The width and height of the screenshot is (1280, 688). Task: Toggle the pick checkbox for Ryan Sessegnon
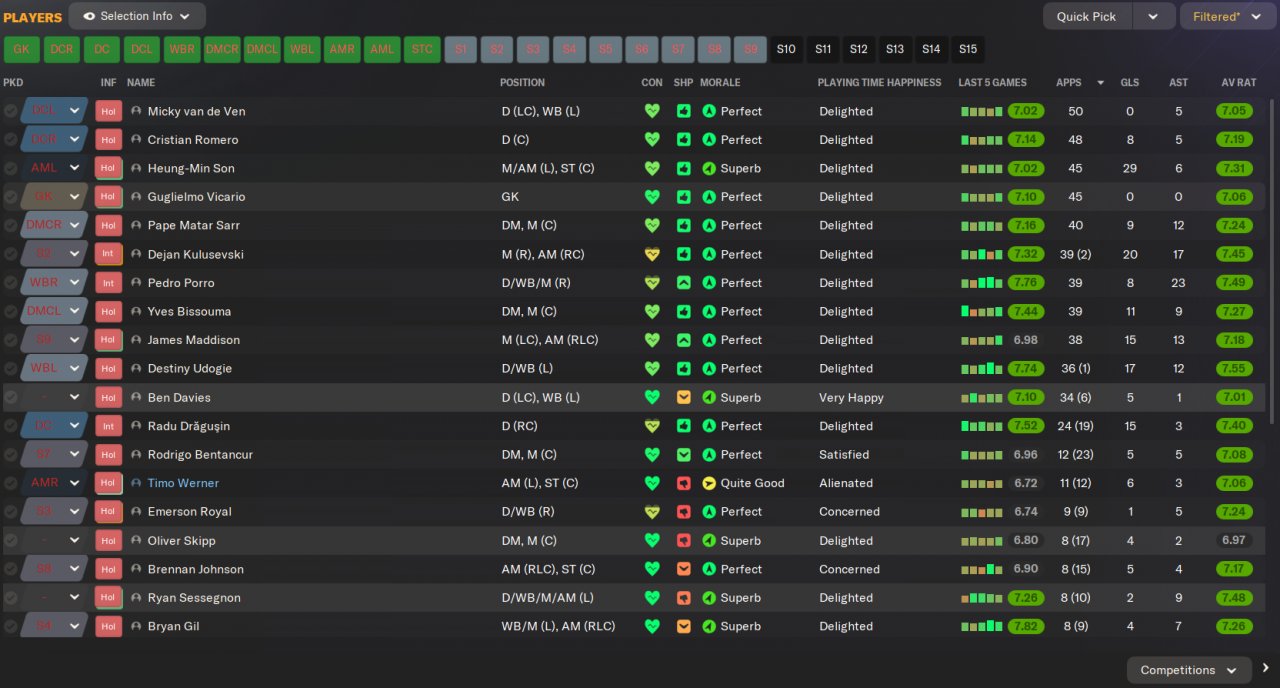10,598
